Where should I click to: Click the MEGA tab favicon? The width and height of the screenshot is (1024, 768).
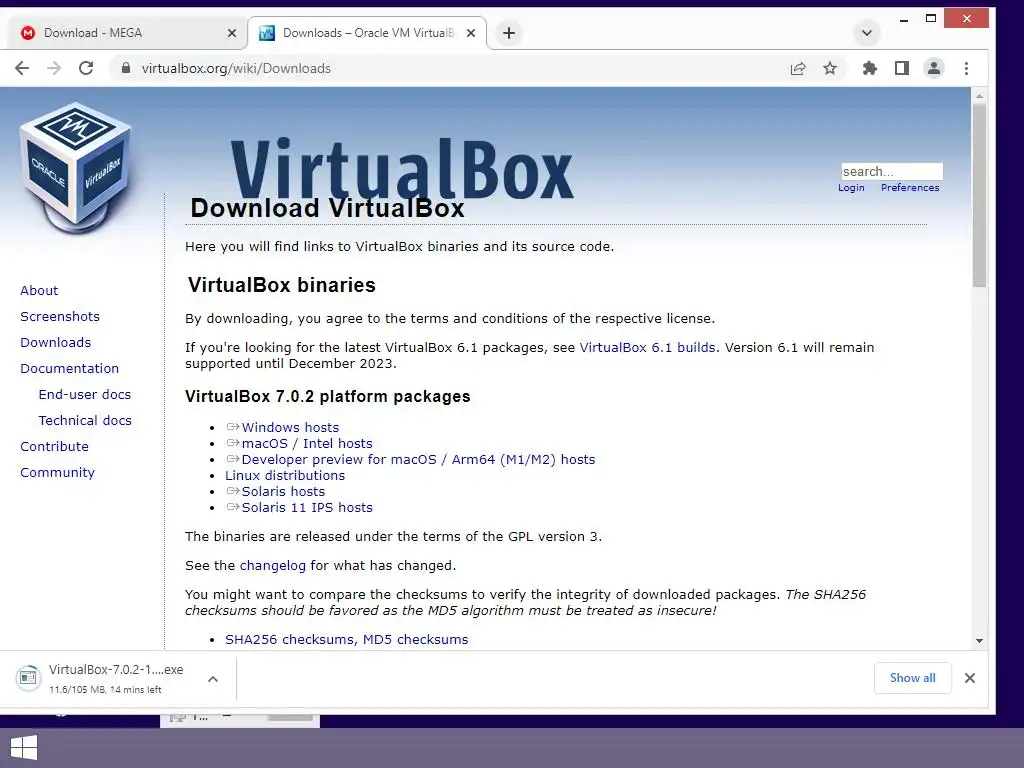(x=28, y=33)
